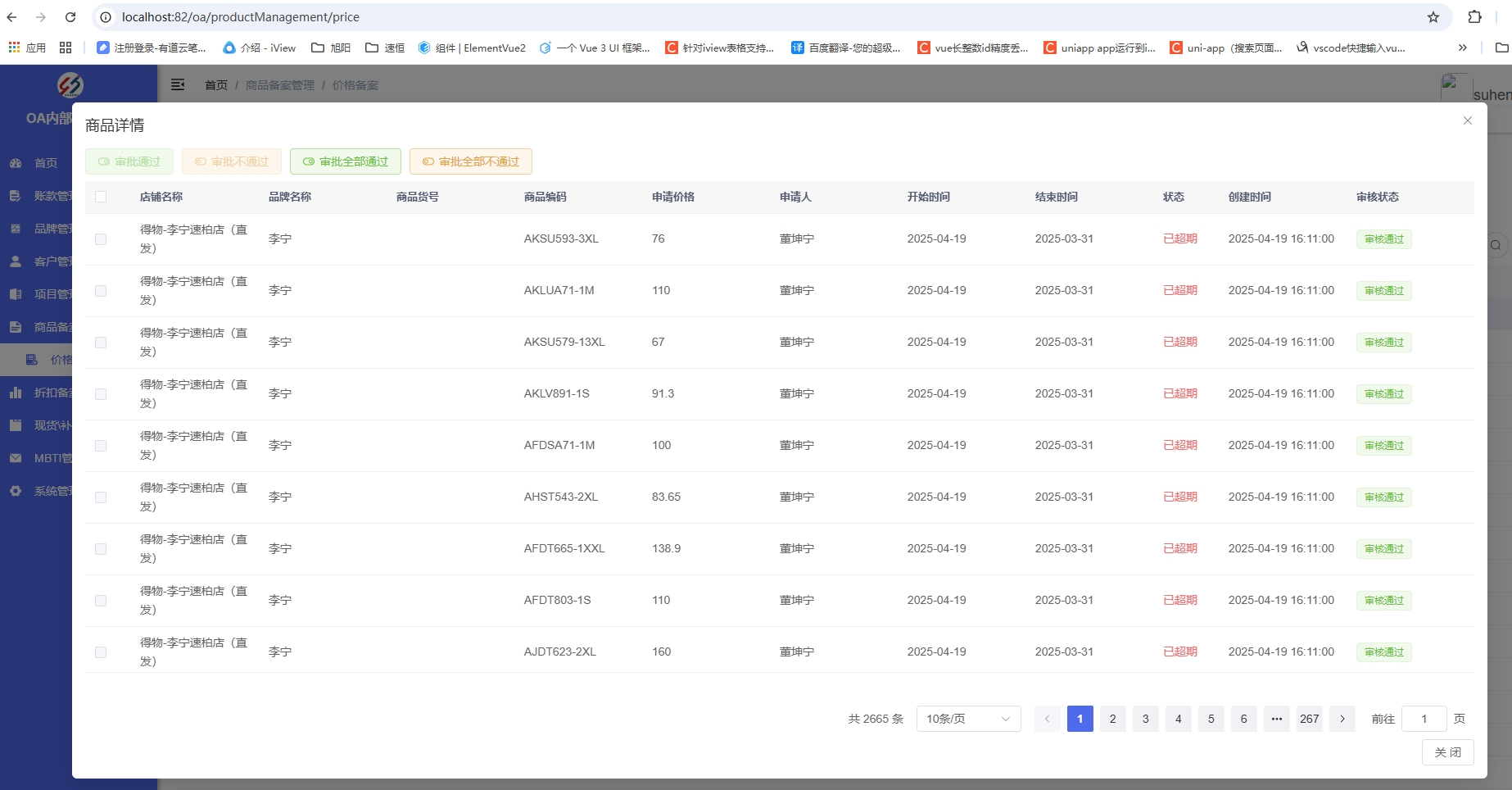Click the search magnifier icon at right edge
The width and height of the screenshot is (1512, 790).
pos(1496,245)
